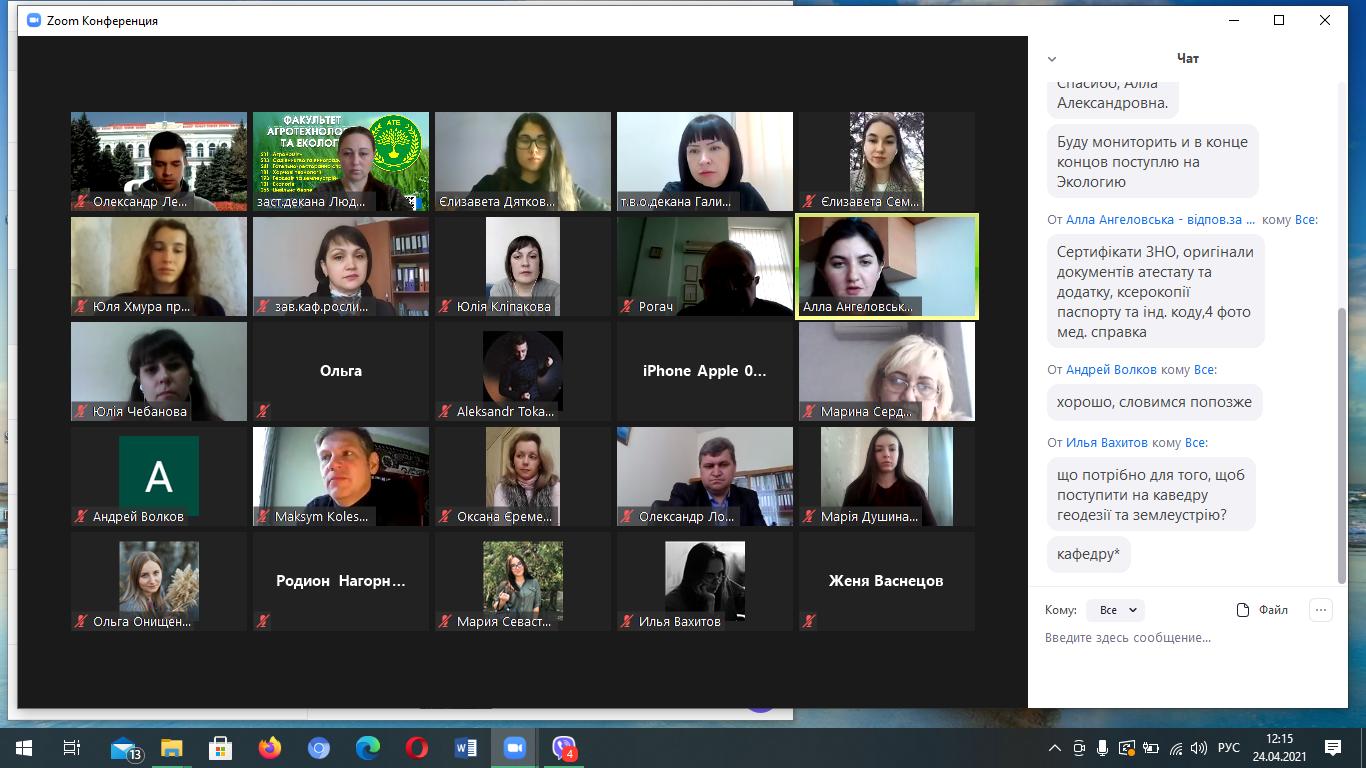Open the Mail app in the taskbar
This screenshot has height=768, width=1366.
123,748
